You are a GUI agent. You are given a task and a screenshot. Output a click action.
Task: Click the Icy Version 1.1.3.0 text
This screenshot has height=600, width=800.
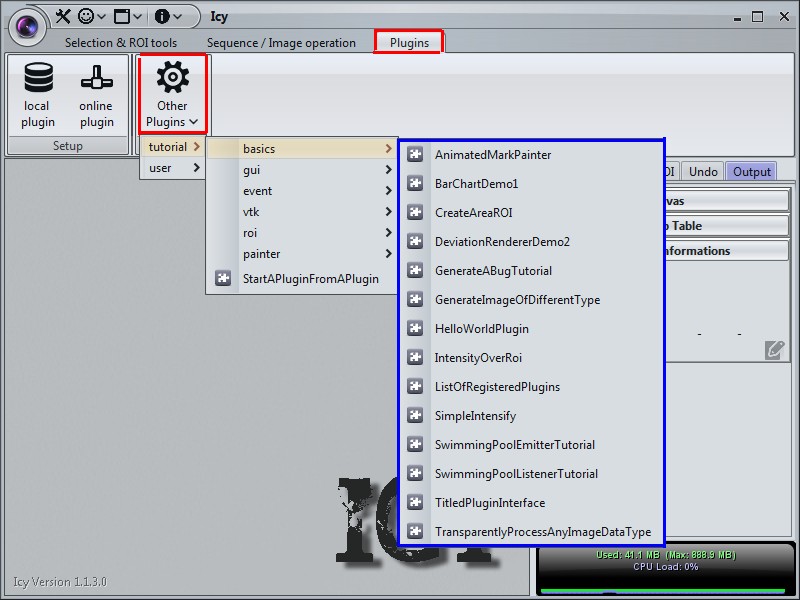tap(60, 582)
